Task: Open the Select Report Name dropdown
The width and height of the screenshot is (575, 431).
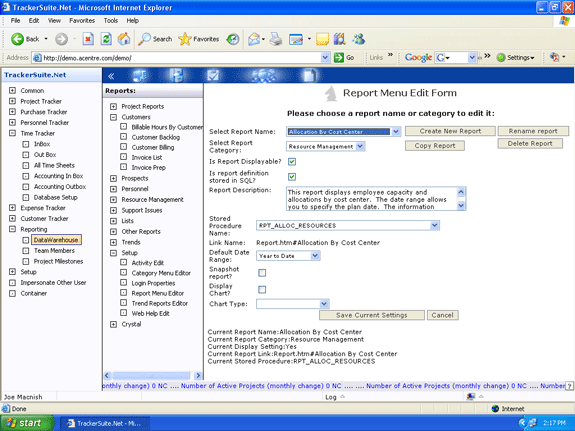Action: pyautogui.click(x=396, y=131)
